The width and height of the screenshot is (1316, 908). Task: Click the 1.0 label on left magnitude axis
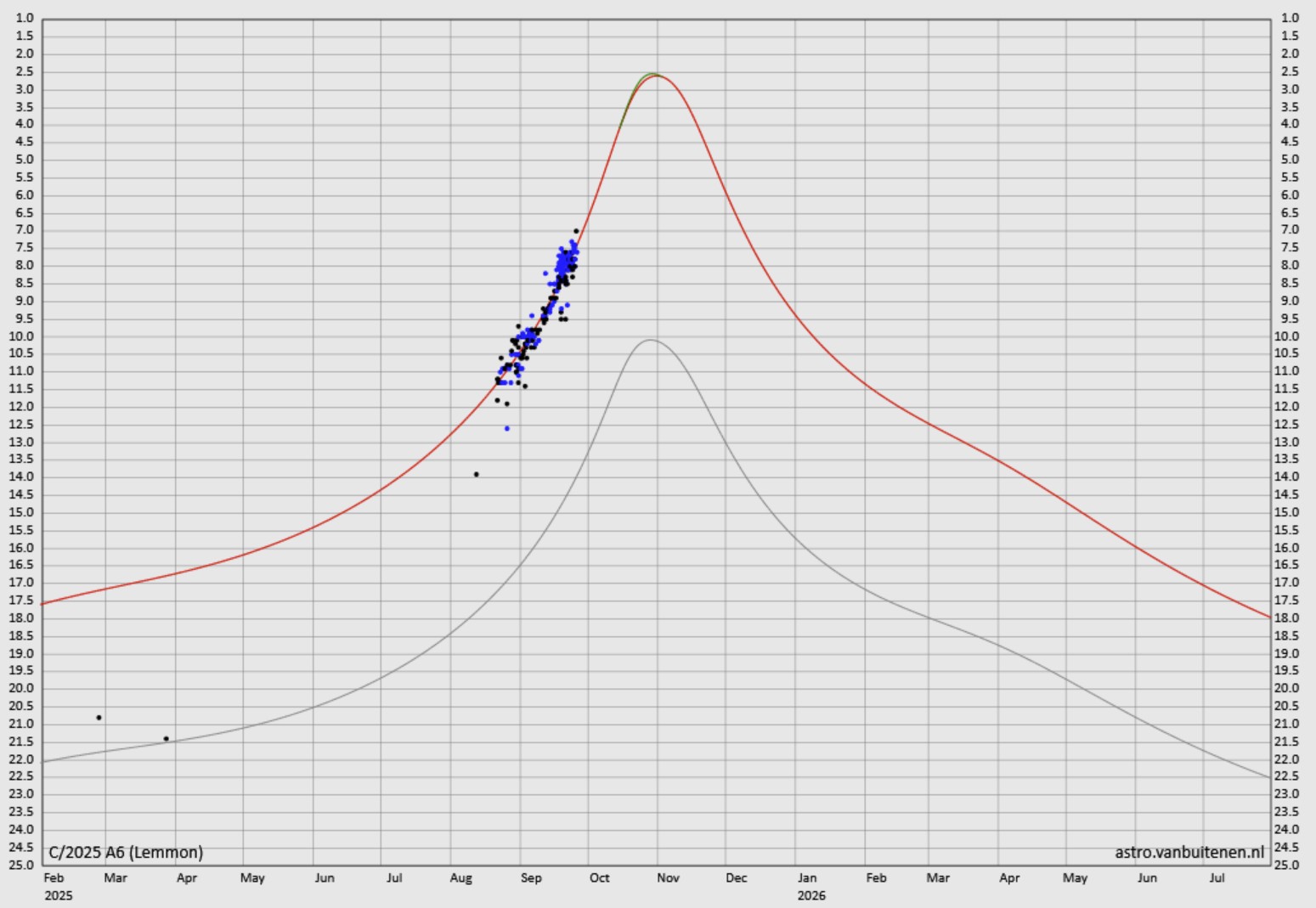(25, 18)
